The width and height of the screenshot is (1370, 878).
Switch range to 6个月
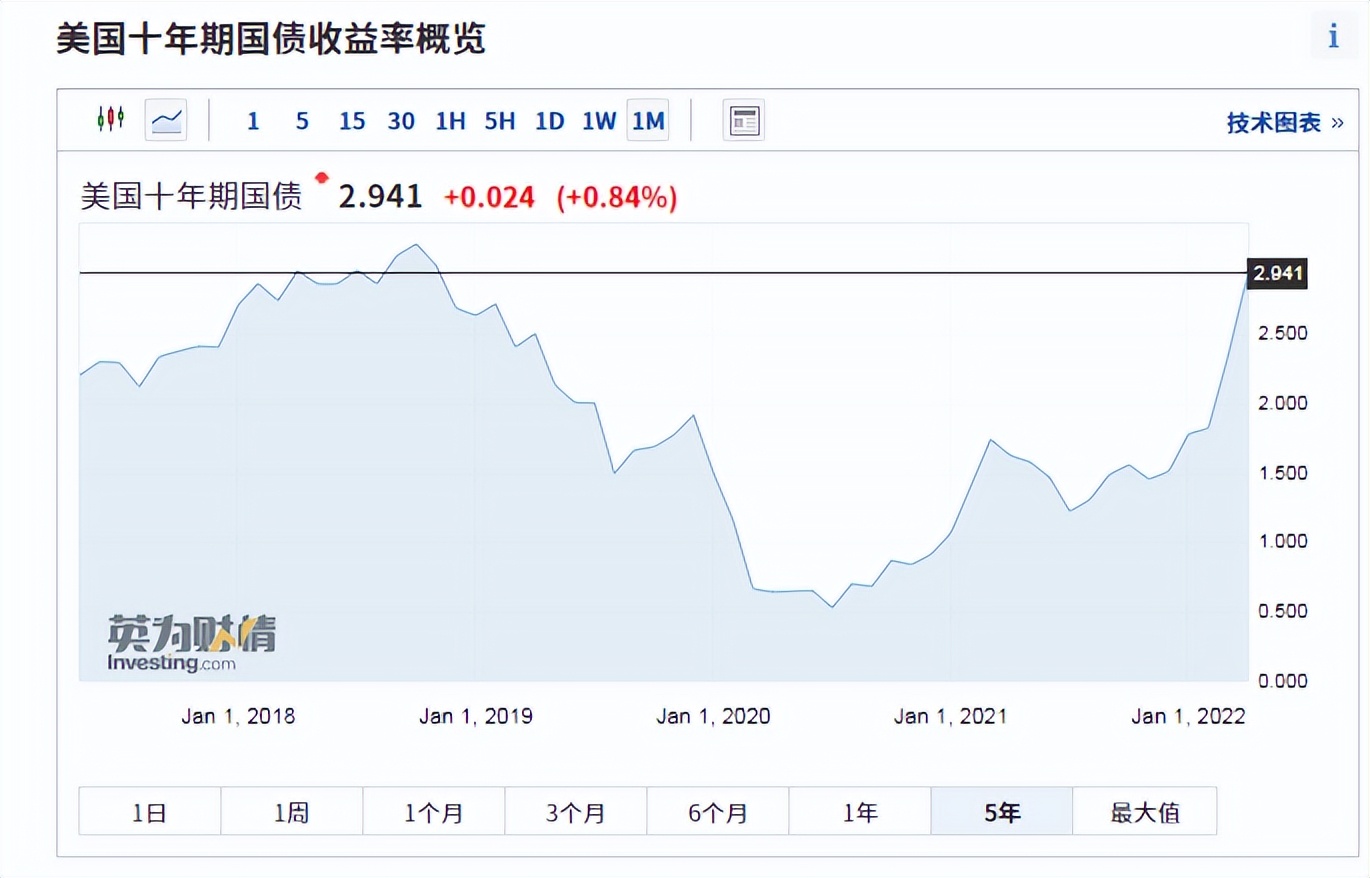click(717, 812)
